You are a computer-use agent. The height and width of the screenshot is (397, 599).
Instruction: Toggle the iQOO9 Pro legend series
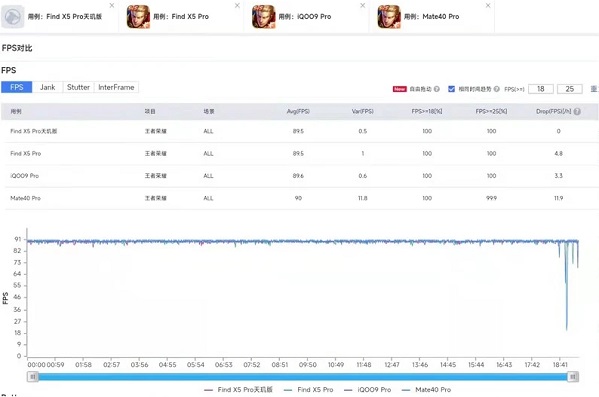[367, 390]
